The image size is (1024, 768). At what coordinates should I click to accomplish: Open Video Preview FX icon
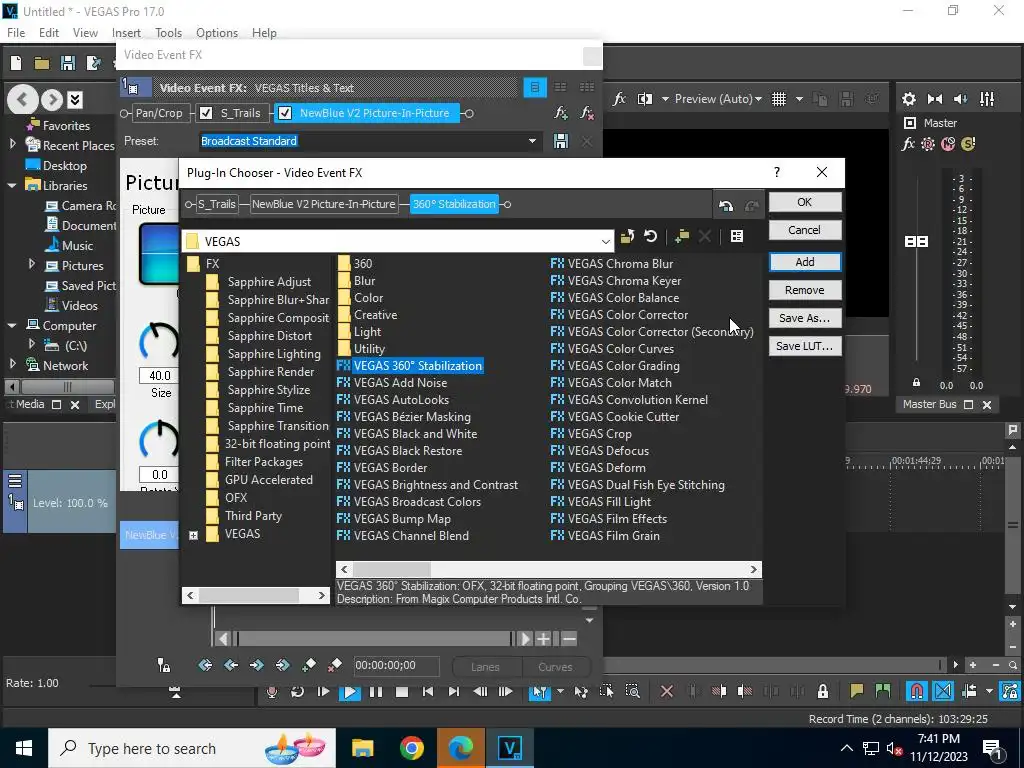tap(619, 99)
